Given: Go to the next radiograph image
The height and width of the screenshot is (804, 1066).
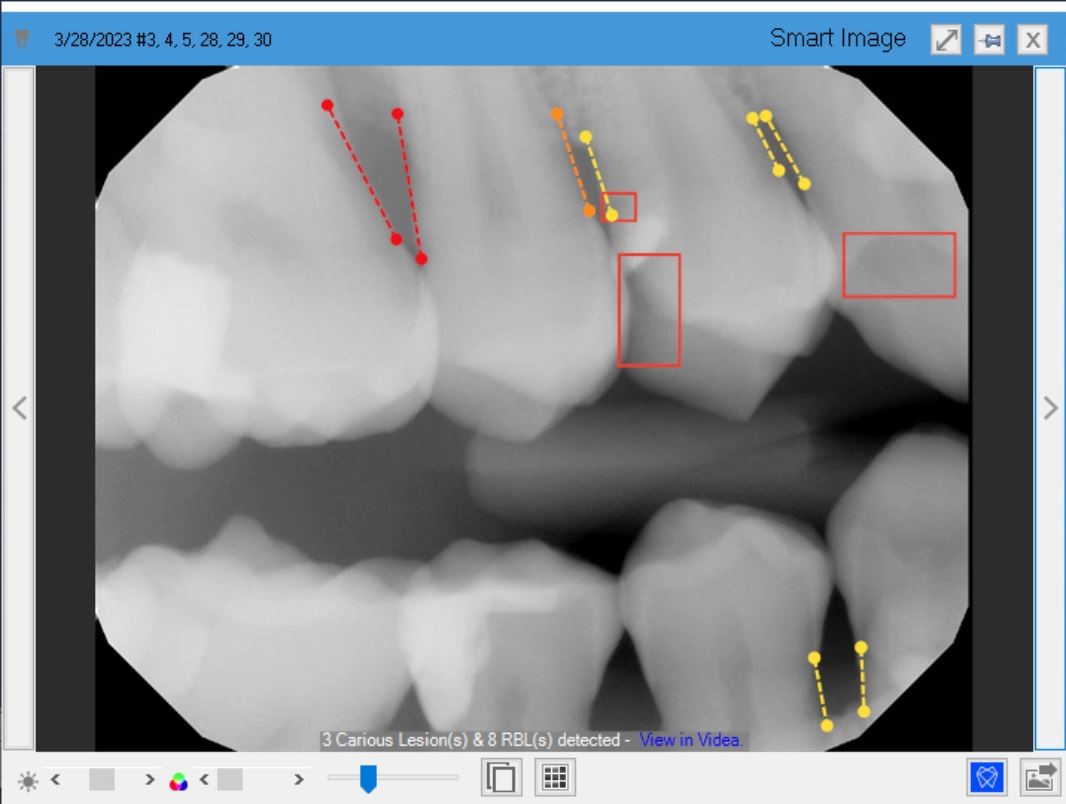Looking at the screenshot, I should click(1050, 408).
